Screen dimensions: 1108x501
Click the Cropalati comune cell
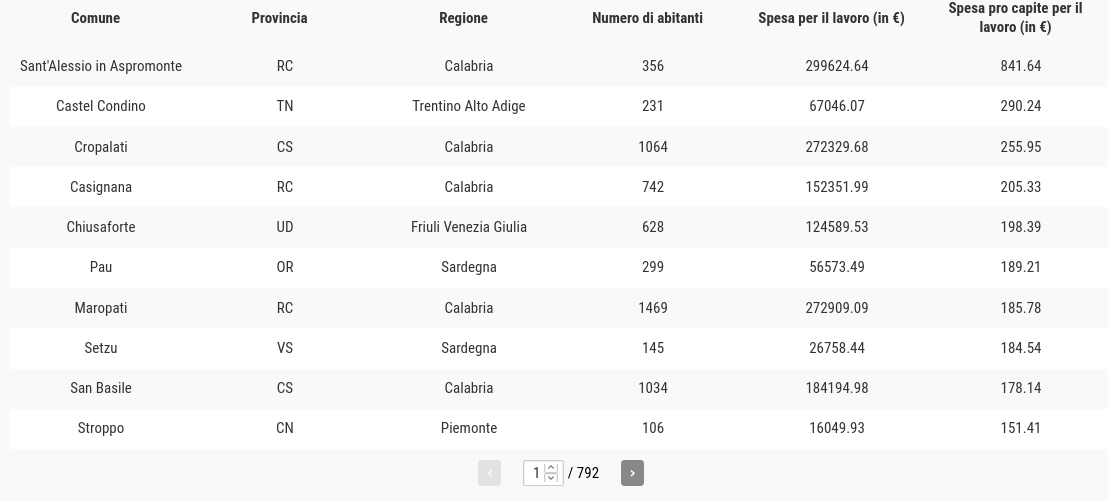coord(100,147)
